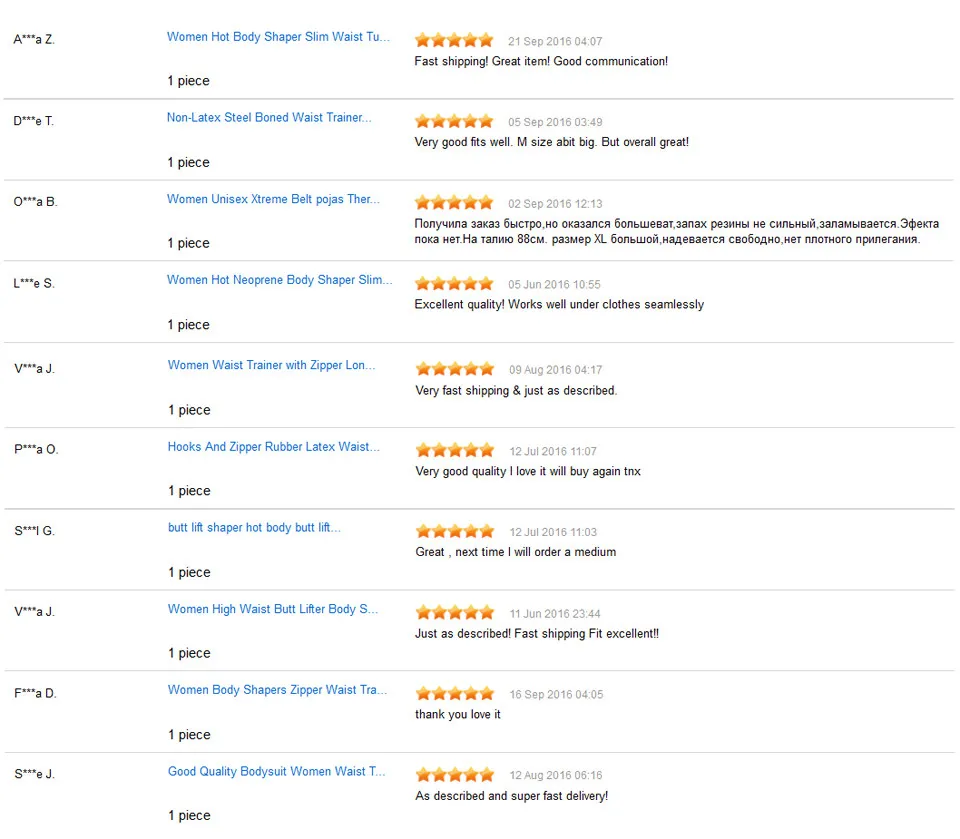960x839 pixels.
Task: Open 'Women Hot Neoprene Body Shaper' link
Action: pos(279,280)
